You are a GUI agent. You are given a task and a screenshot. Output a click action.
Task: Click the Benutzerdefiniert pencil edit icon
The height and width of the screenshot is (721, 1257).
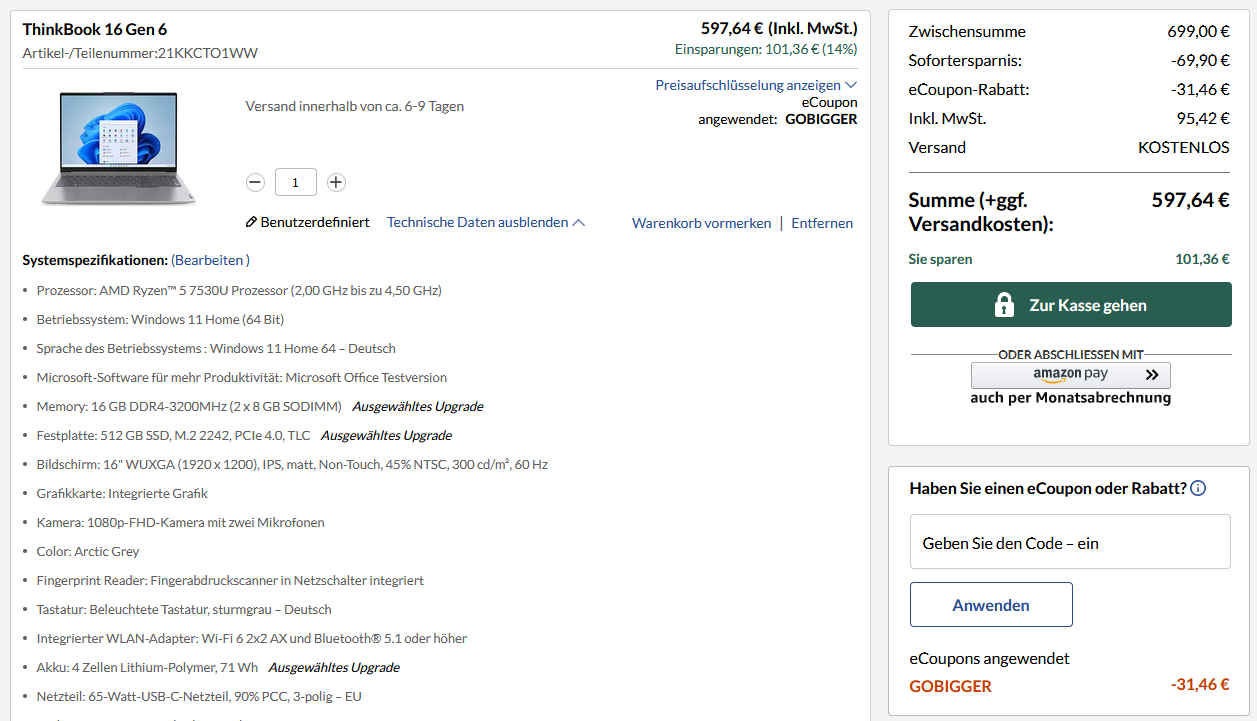(x=251, y=222)
